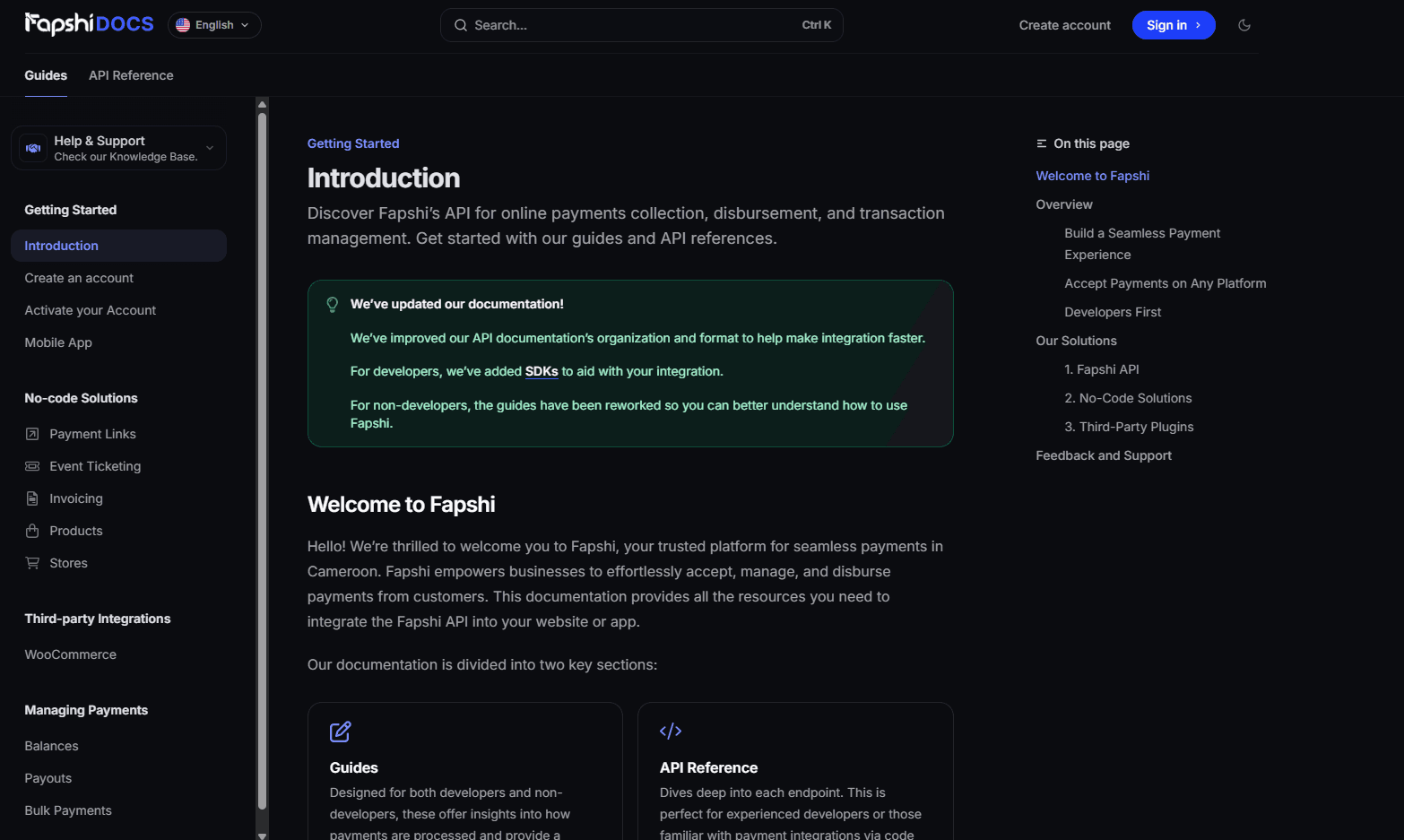This screenshot has width=1404, height=840.
Task: Open the SDKs link in notice
Action: [x=542, y=371]
